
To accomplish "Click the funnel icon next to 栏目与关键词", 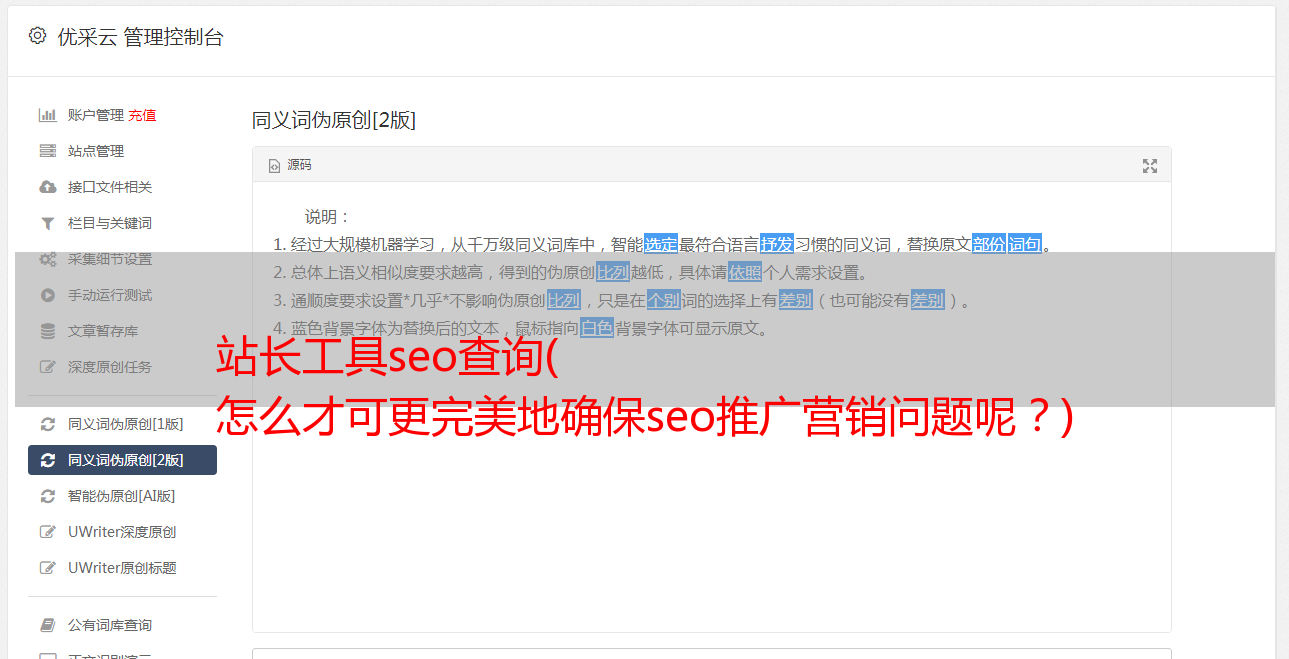I will [47, 223].
